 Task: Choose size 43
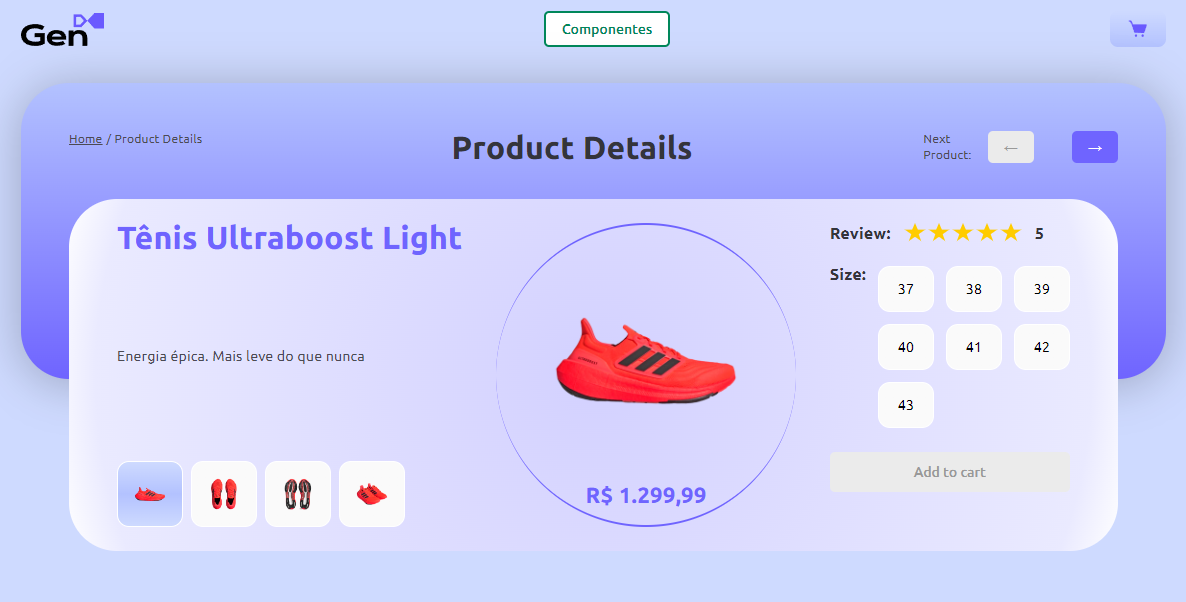pos(906,405)
